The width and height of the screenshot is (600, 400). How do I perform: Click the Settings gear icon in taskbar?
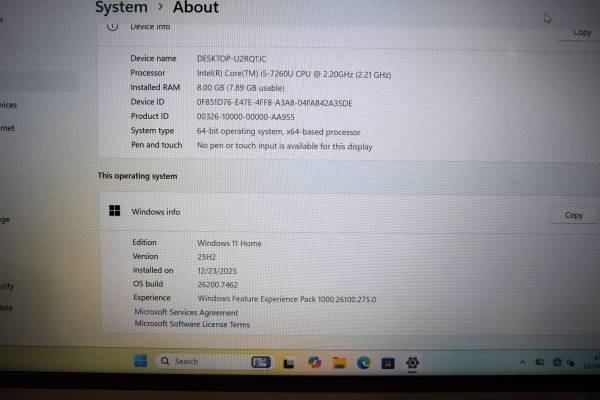pos(412,362)
